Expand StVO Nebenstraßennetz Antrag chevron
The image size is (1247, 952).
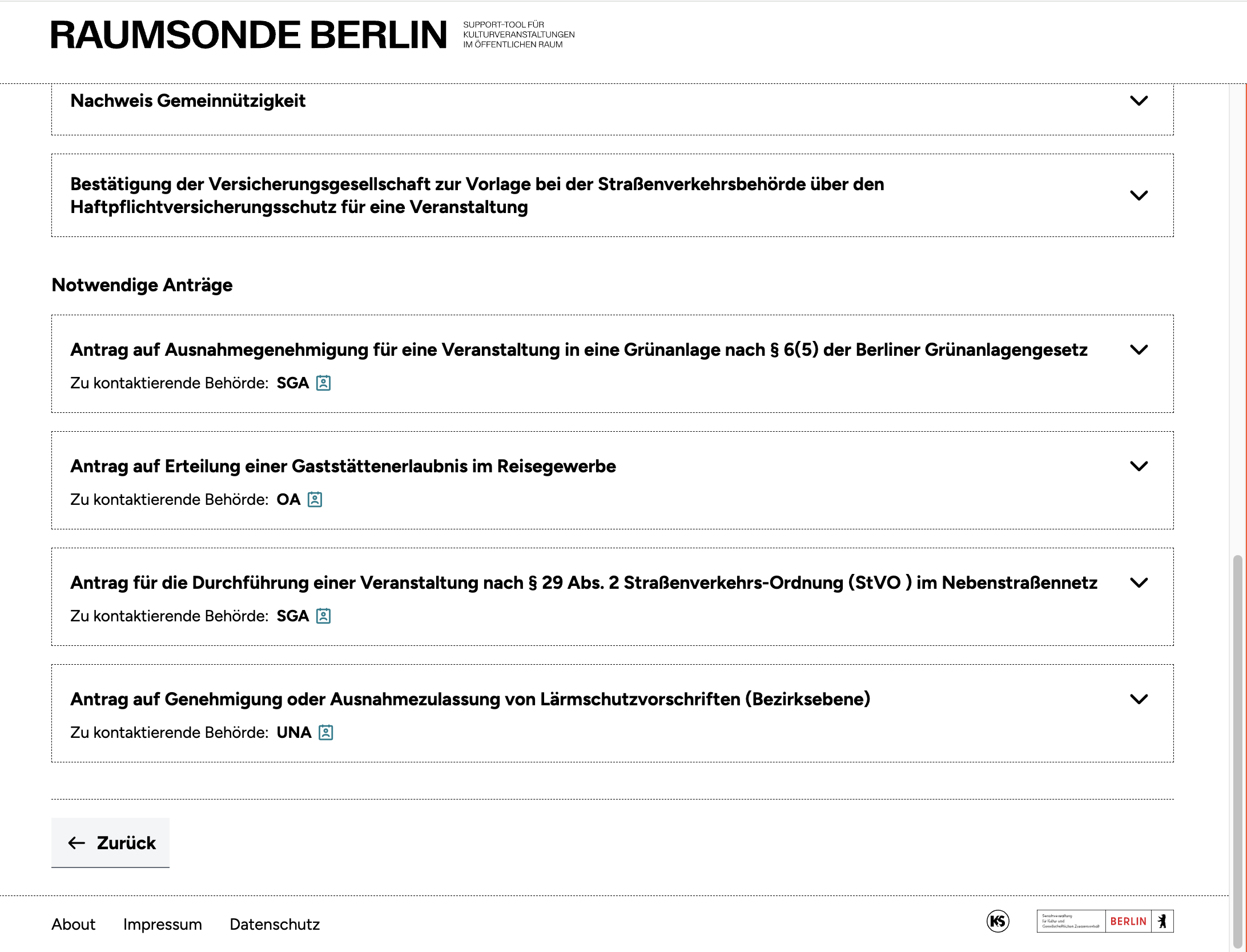[1139, 583]
